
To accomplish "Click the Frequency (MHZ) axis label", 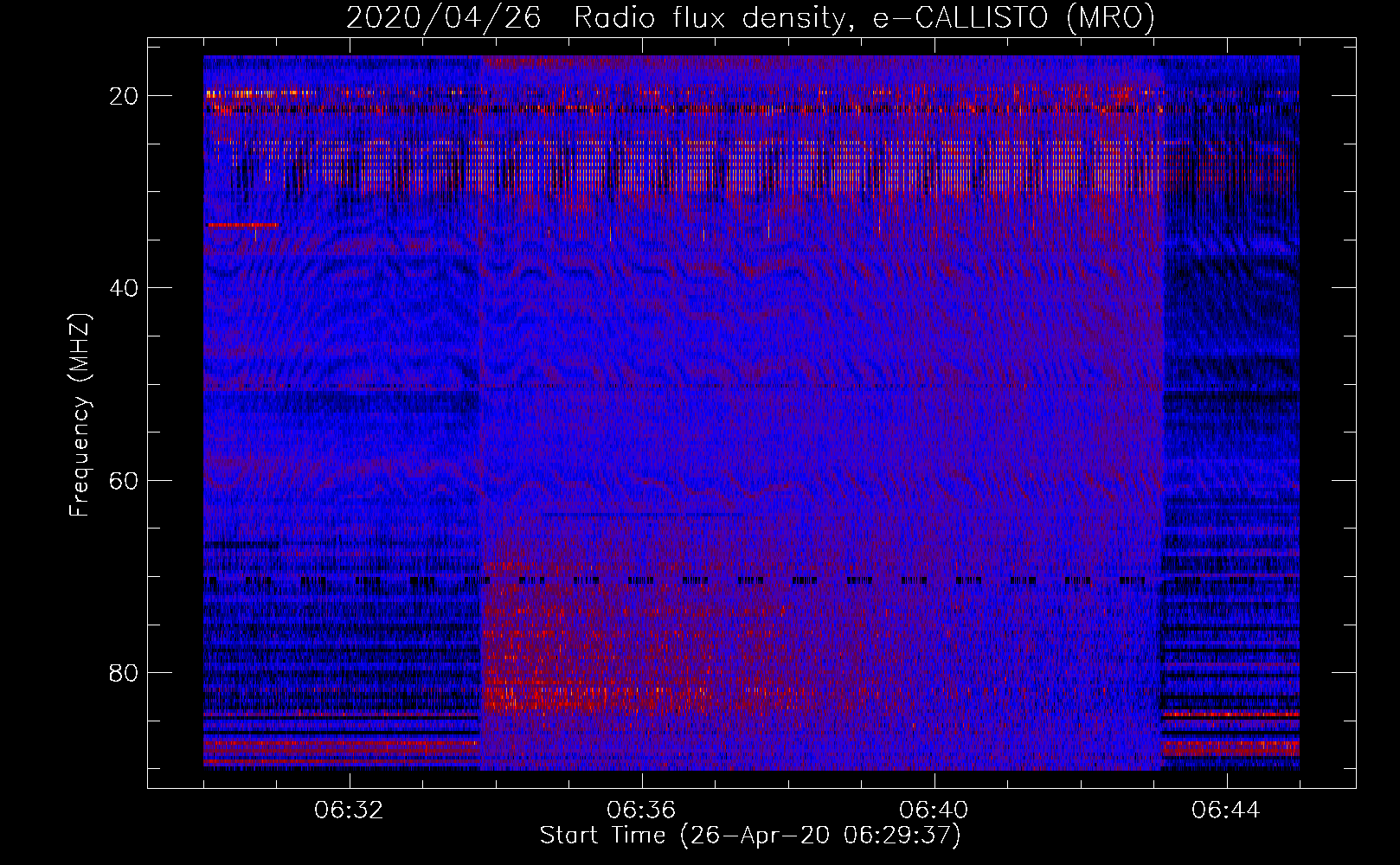I will click(80, 414).
